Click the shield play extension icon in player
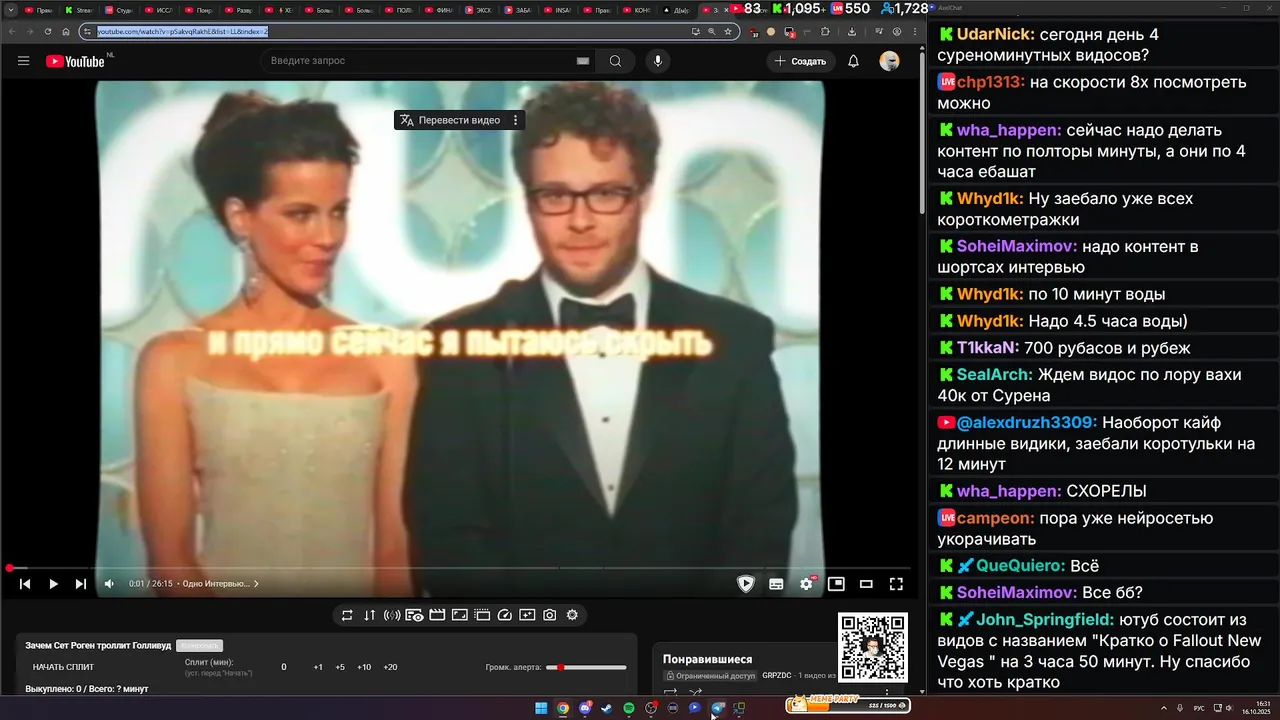Screen dimensions: 1280x720 click(x=746, y=584)
